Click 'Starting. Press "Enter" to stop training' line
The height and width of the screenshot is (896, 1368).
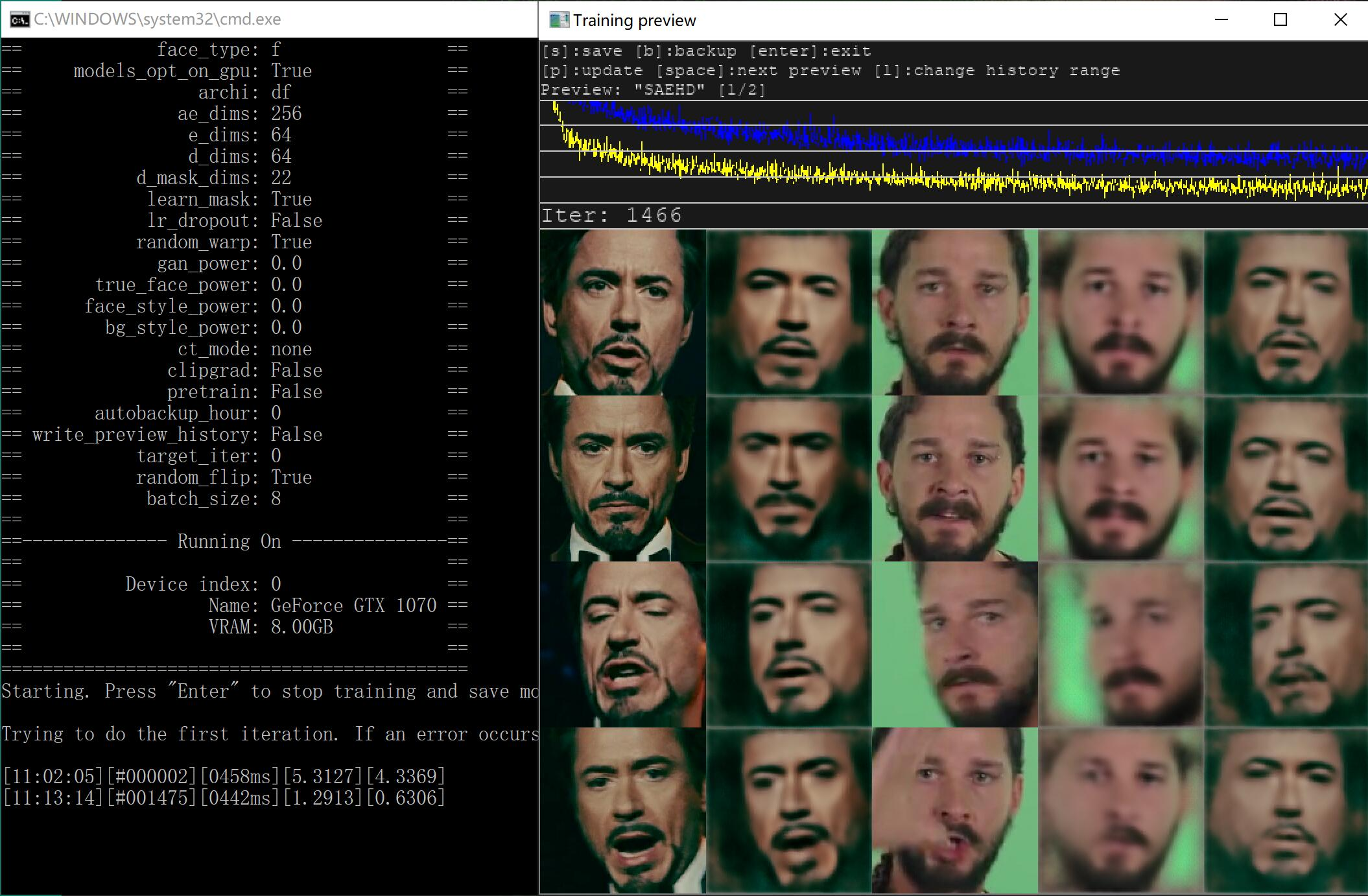[270, 691]
